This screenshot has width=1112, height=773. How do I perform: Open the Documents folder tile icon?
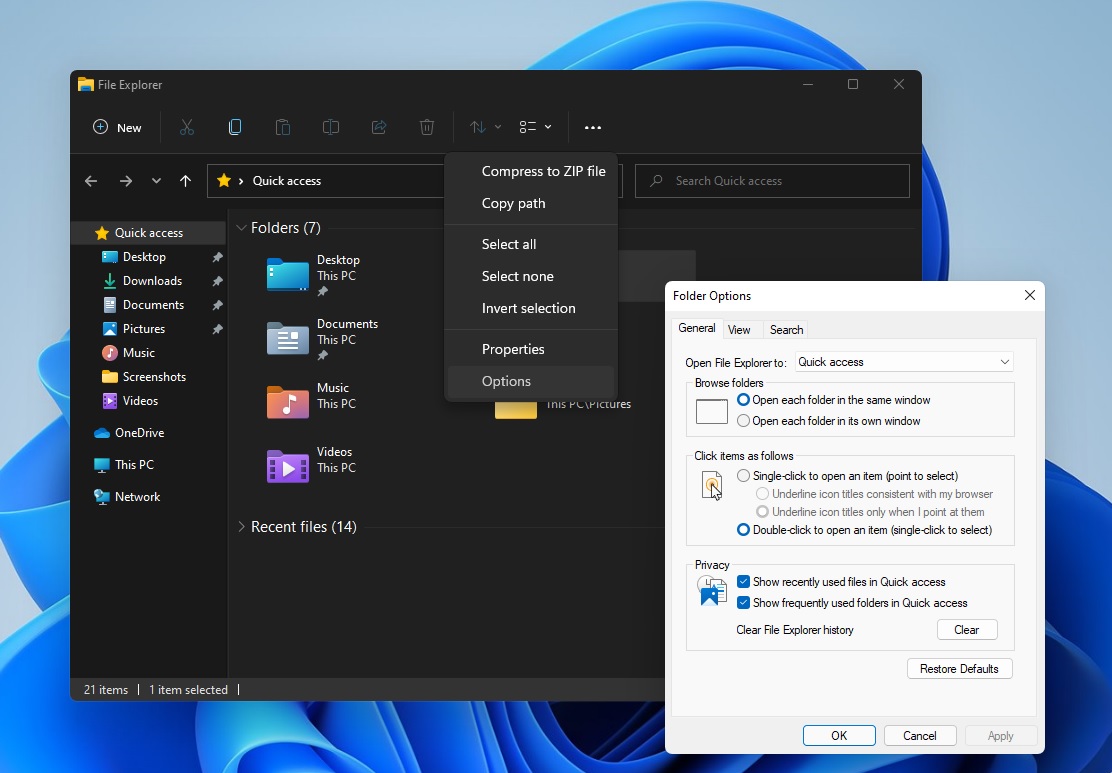point(287,339)
